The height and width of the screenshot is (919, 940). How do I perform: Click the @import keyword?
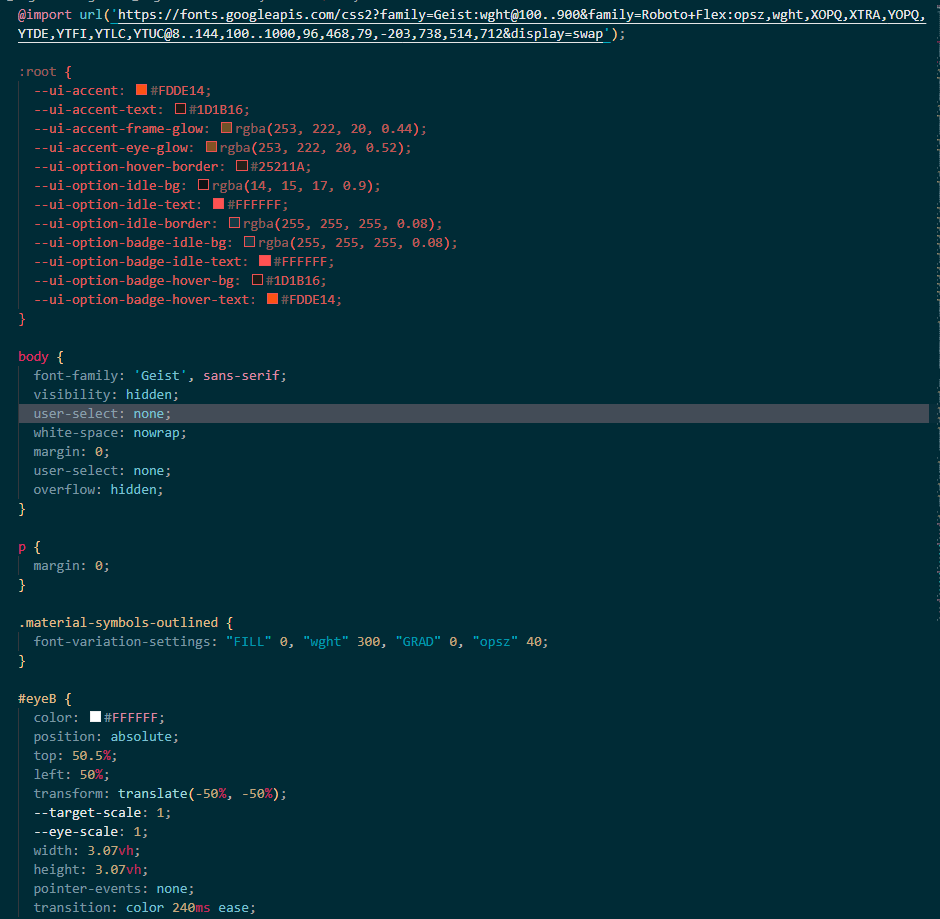(x=45, y=14)
